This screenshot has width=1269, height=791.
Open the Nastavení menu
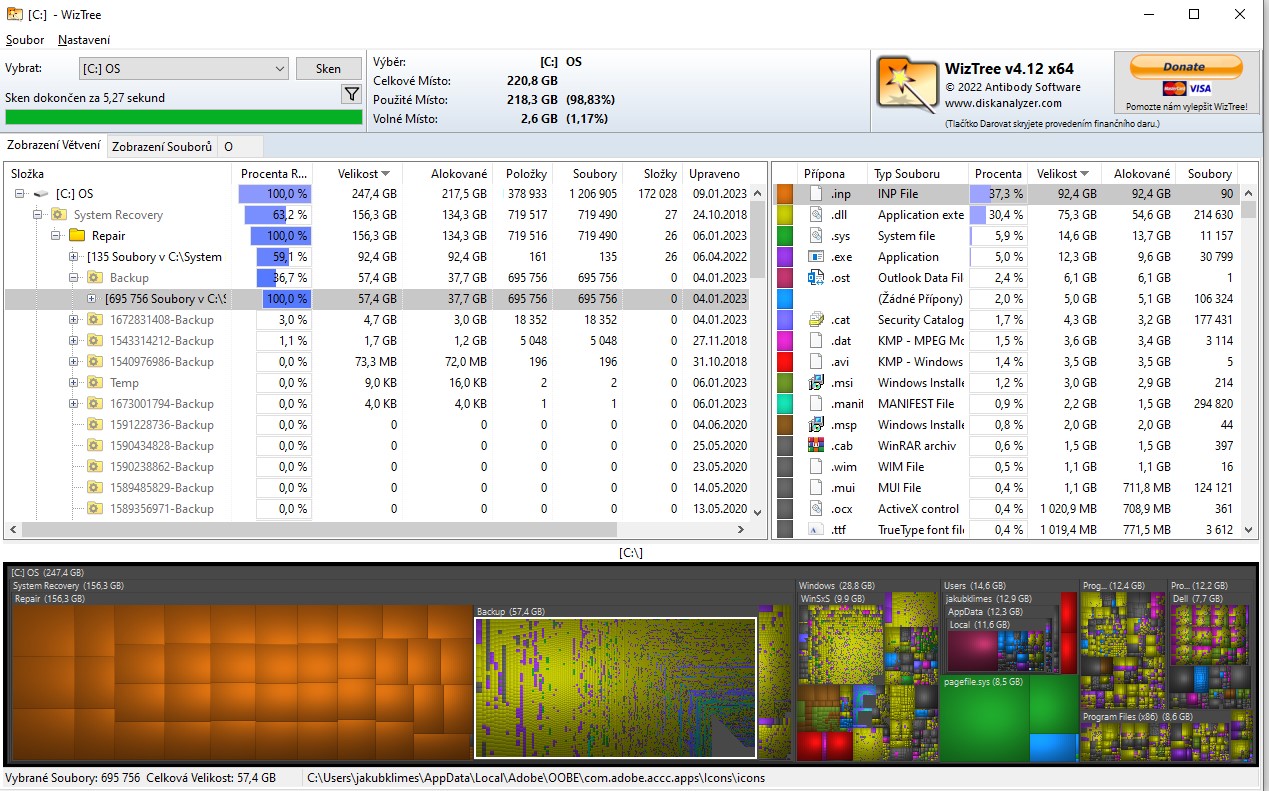click(84, 40)
